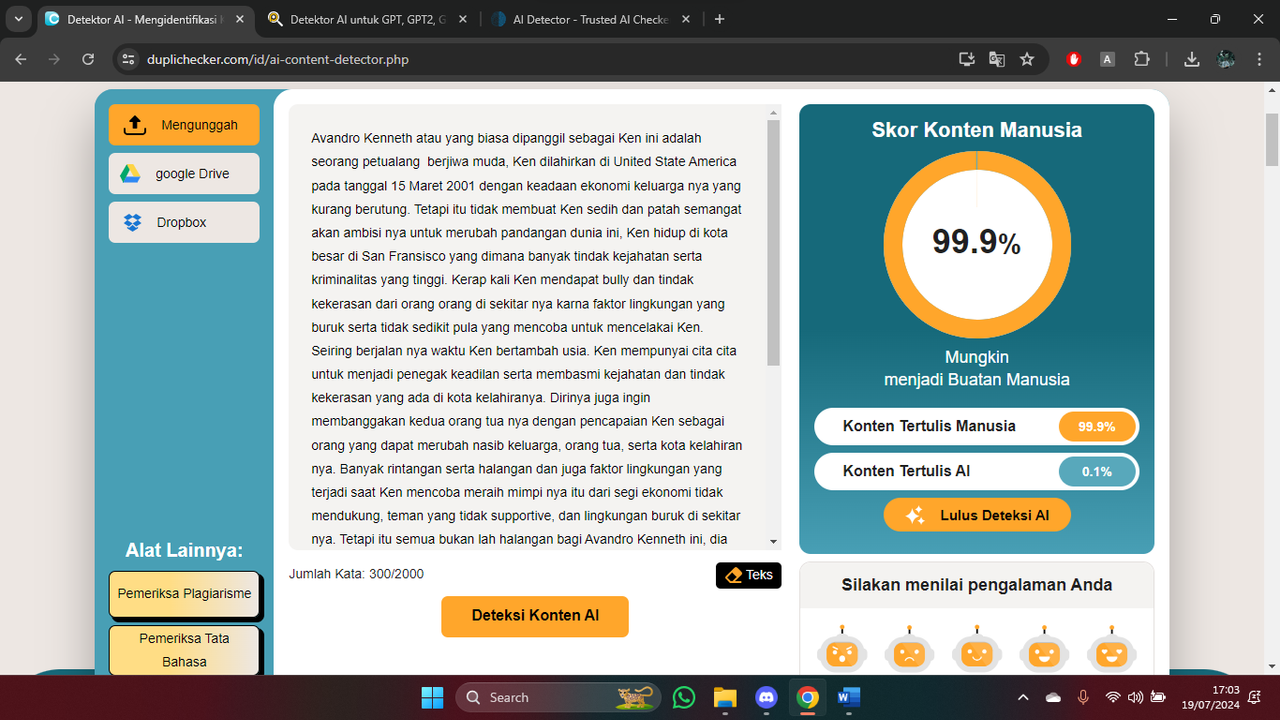Click the microphone tray icon
This screenshot has height=720, width=1280.
[1083, 697]
